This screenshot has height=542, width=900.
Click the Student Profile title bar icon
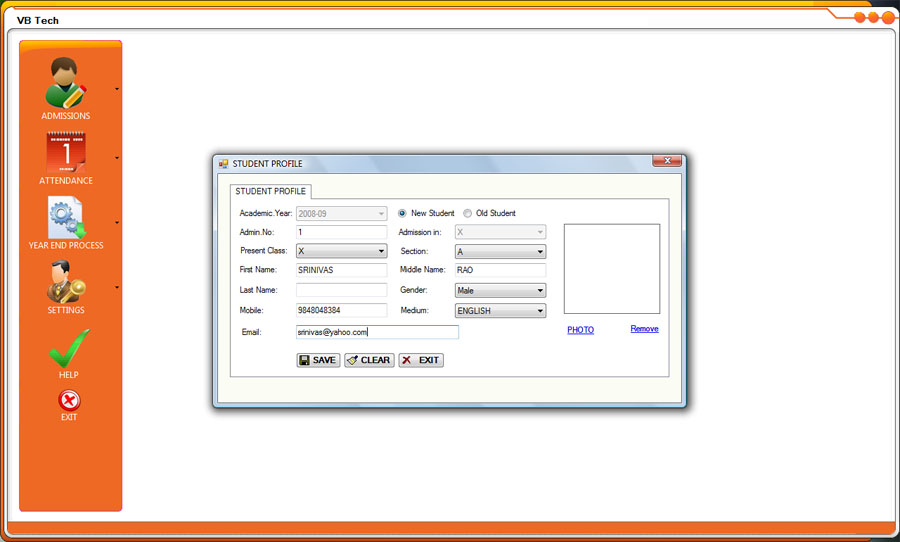[223, 164]
